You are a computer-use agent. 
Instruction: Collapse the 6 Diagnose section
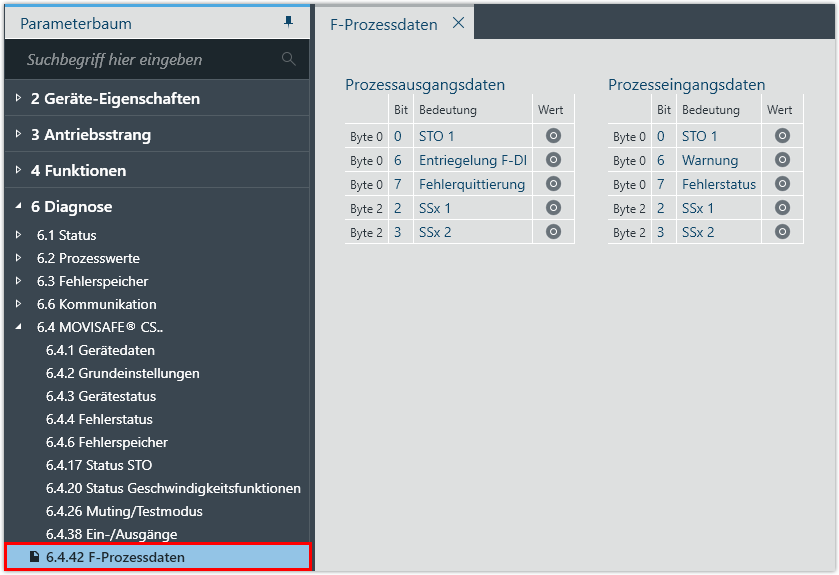click(19, 206)
